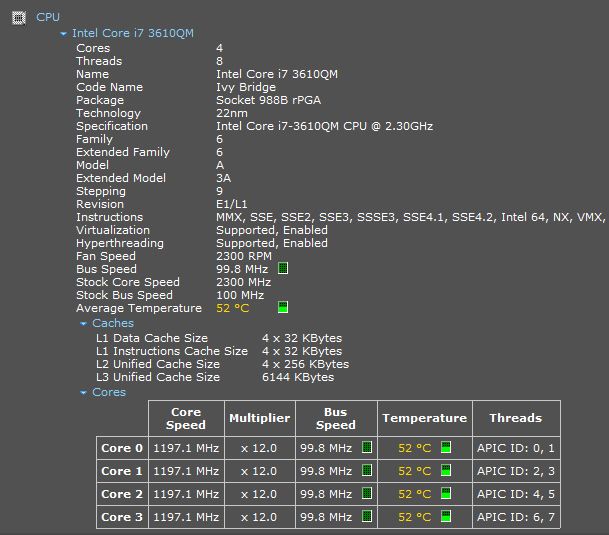Click Core 2 temperature indicator icon
This screenshot has height=535, width=609.
click(x=446, y=494)
